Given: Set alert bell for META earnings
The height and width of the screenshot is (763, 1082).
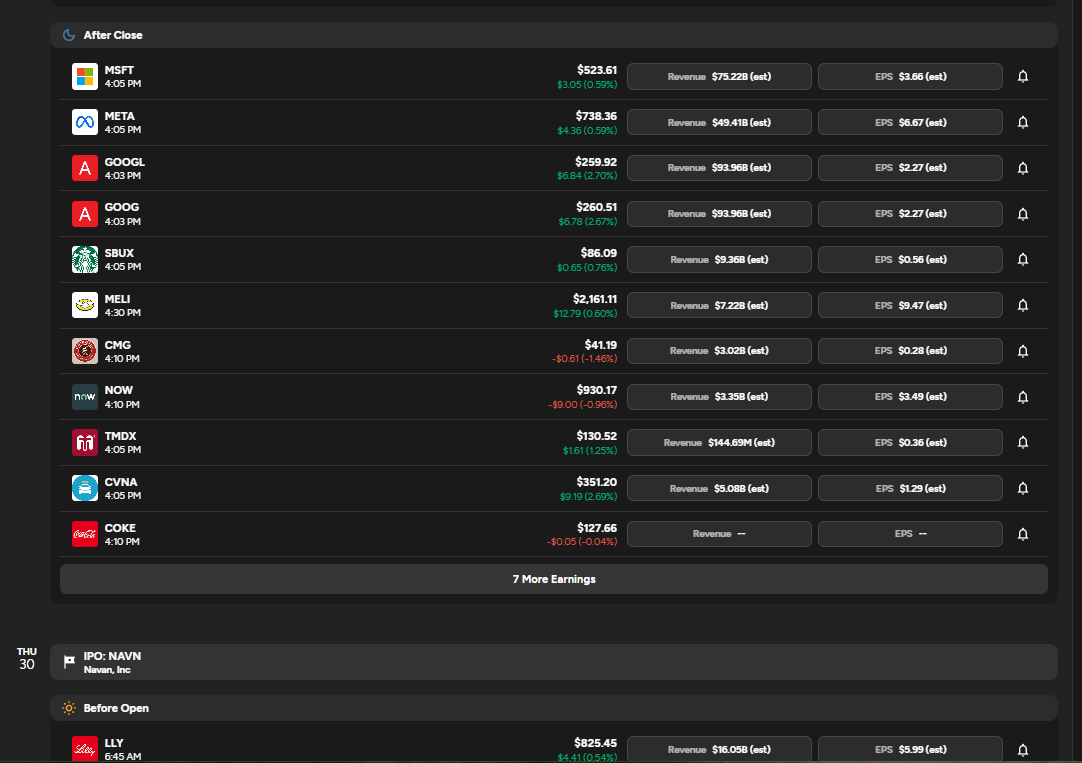Looking at the screenshot, I should [1023, 122].
